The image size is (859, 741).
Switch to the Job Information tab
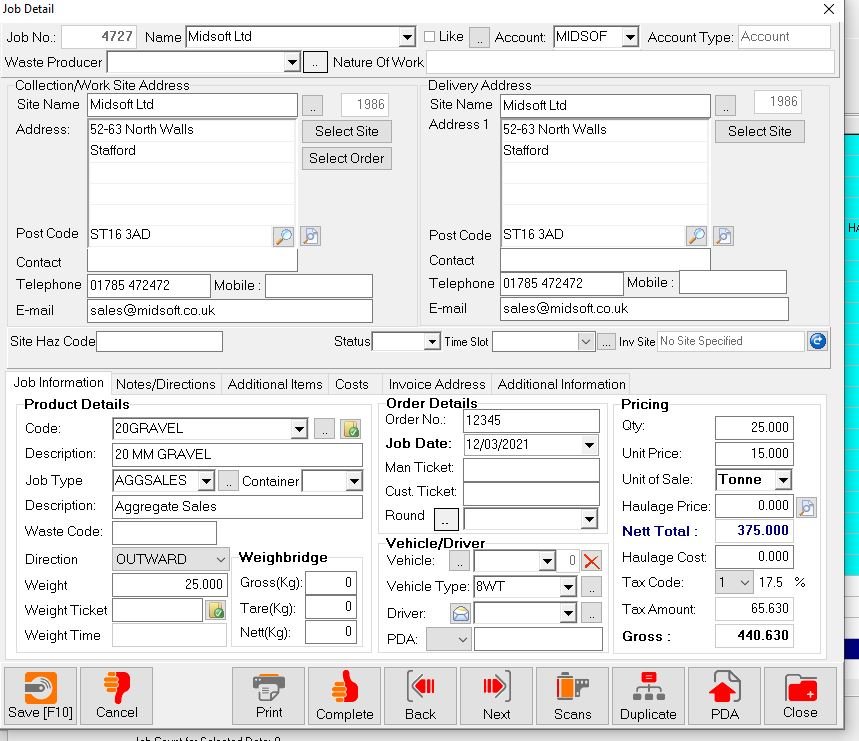tap(59, 383)
